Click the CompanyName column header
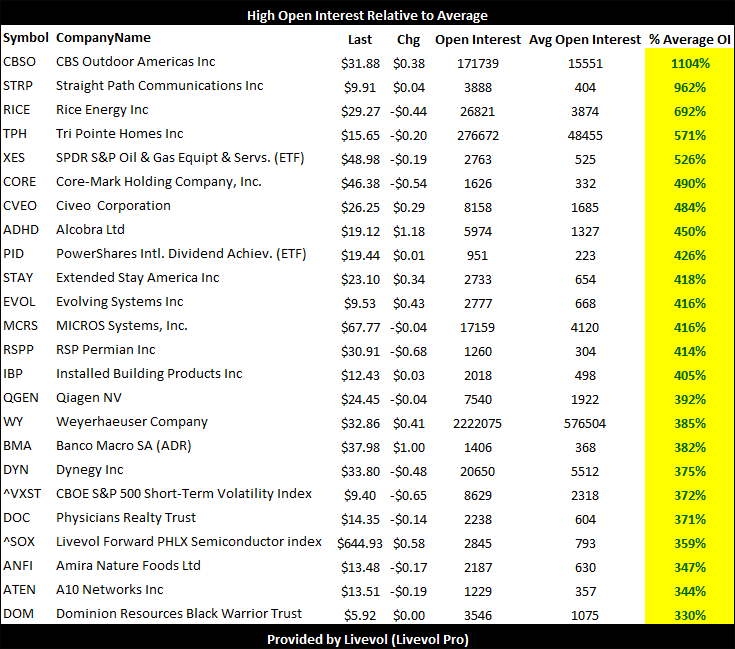 pos(103,37)
